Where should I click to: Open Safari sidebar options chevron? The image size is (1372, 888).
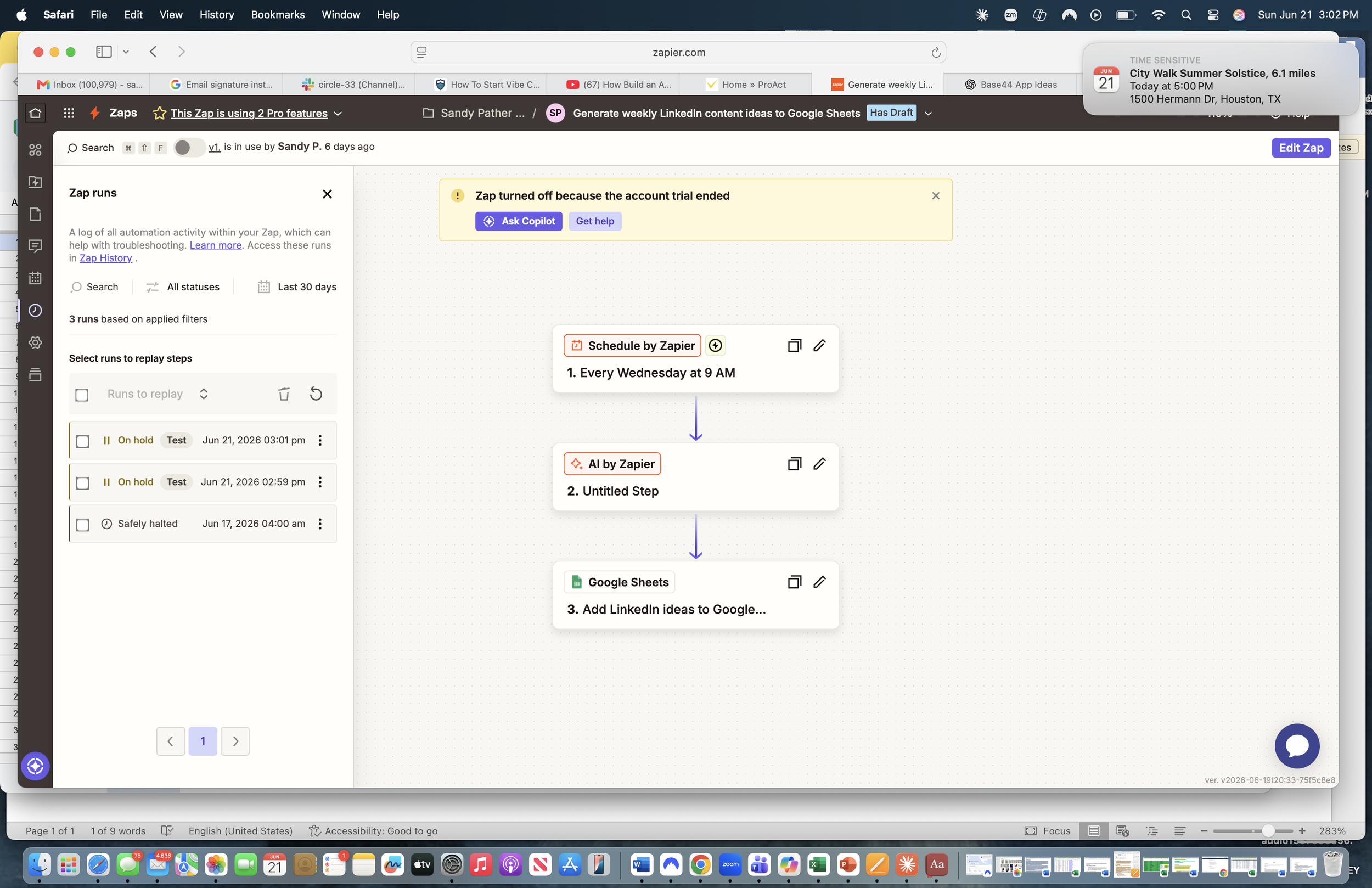coord(126,52)
